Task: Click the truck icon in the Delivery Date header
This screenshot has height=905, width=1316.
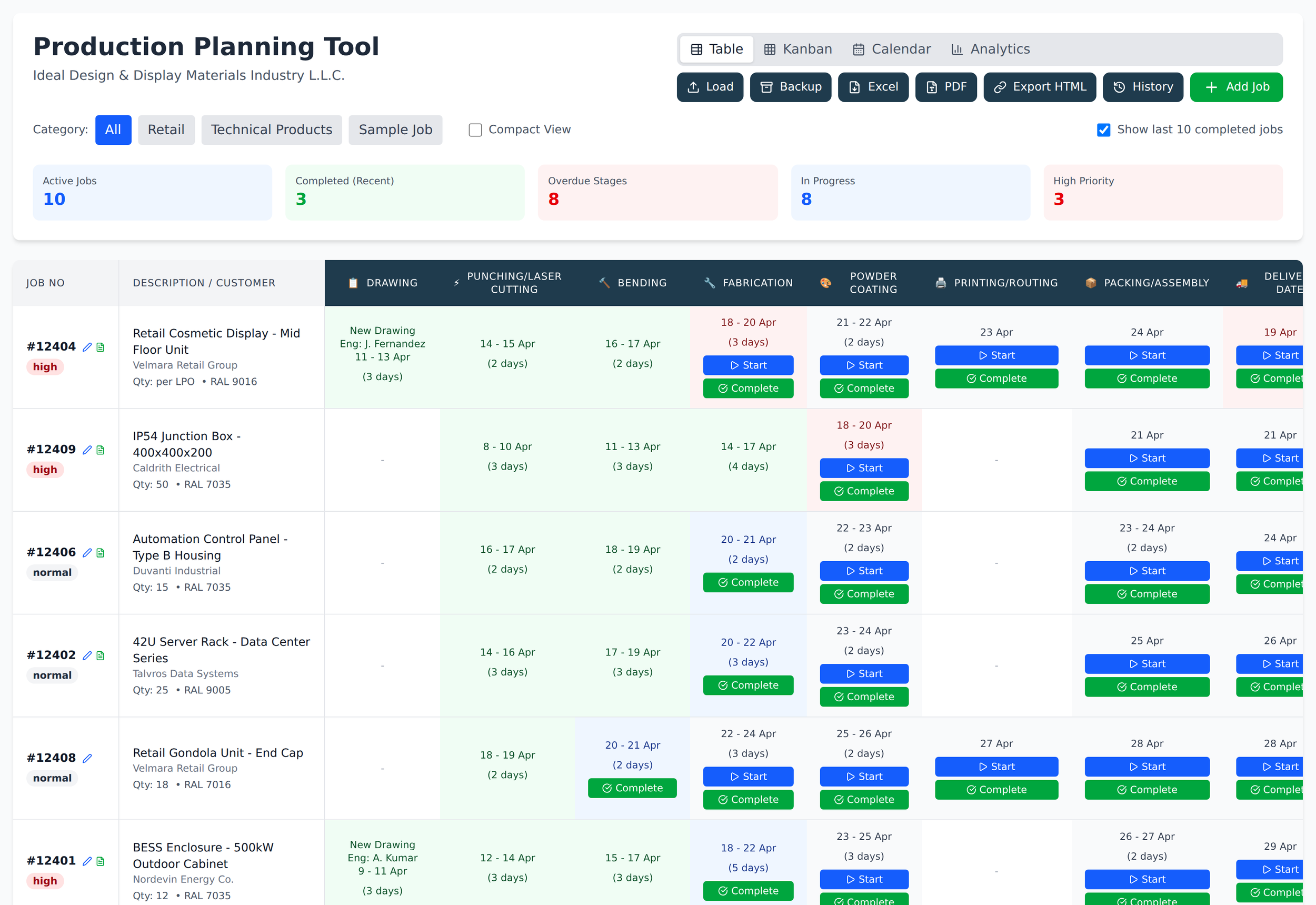Action: tap(1242, 282)
